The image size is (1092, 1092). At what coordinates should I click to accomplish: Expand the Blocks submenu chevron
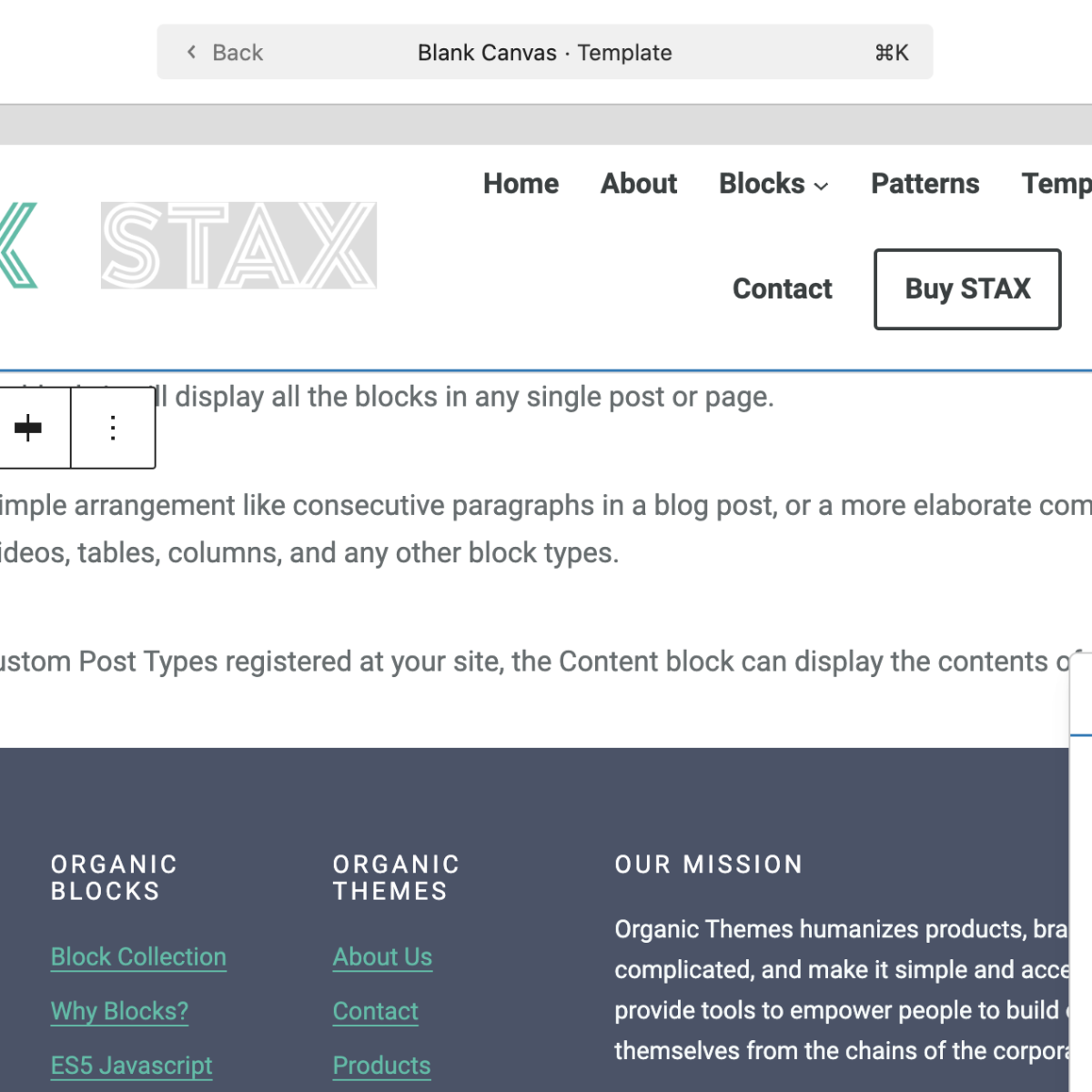click(x=822, y=186)
